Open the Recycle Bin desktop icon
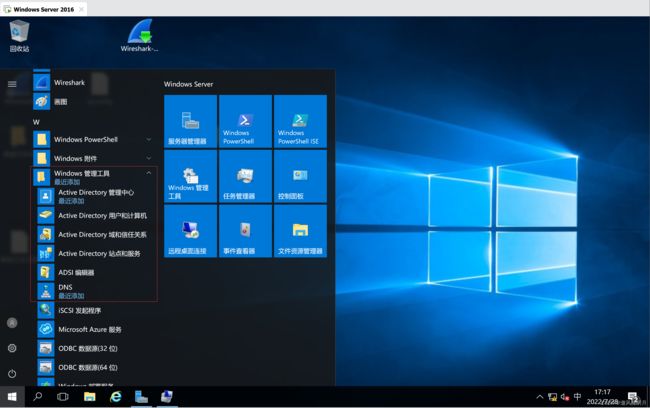 [19, 36]
